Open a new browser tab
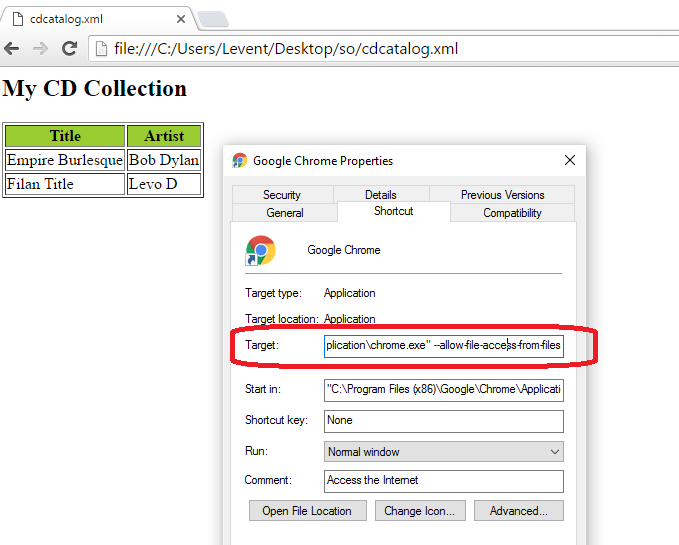The width and height of the screenshot is (679, 545). point(212,20)
